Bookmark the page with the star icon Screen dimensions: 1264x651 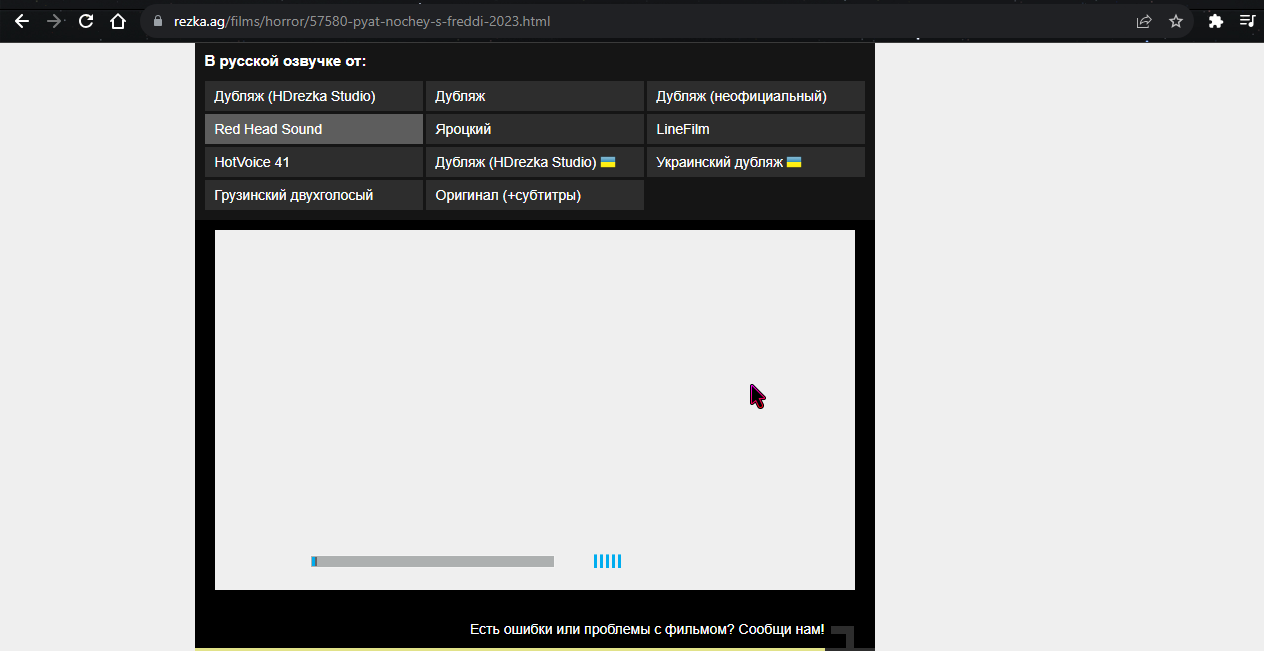(1175, 21)
